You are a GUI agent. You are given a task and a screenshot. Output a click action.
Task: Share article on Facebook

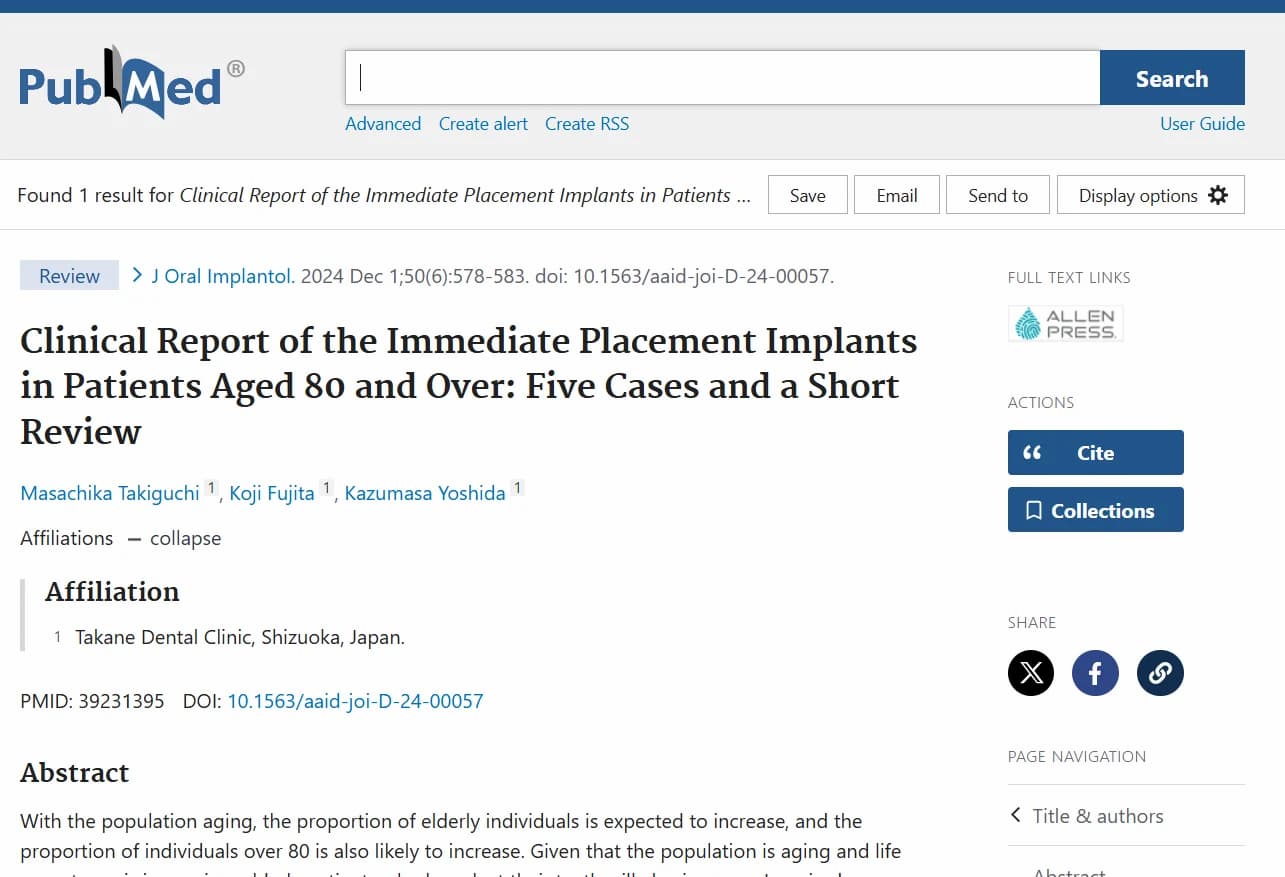click(1095, 673)
